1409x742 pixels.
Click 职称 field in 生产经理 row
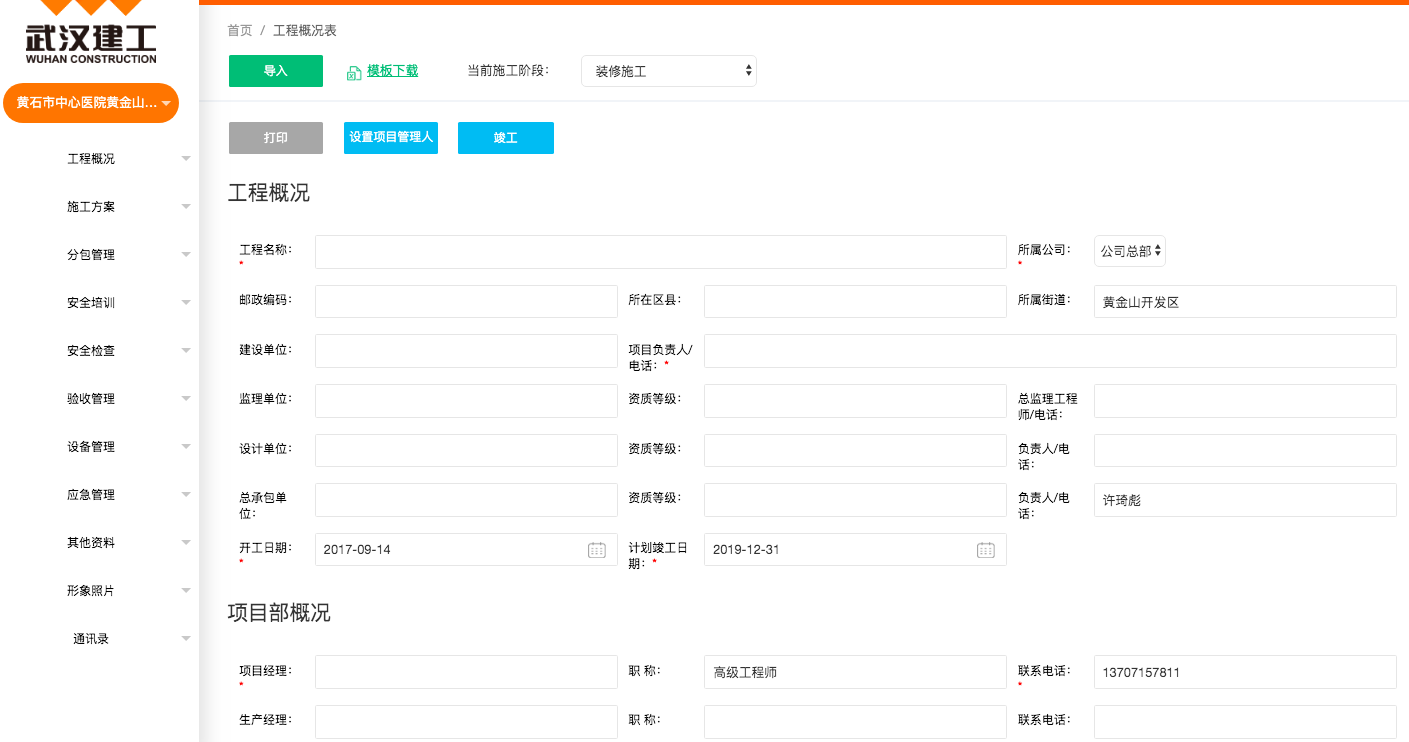855,722
